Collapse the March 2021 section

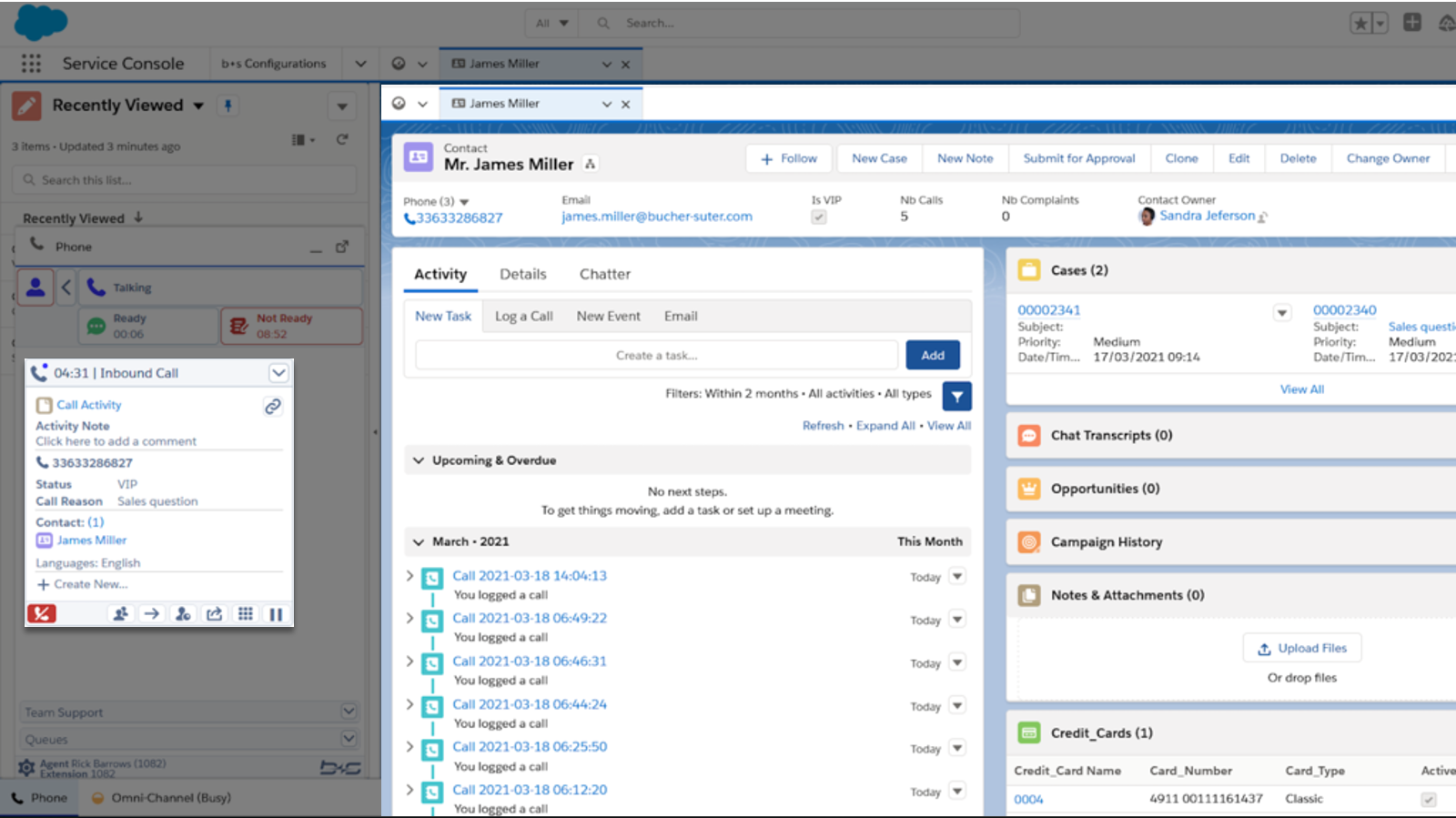pos(419,542)
